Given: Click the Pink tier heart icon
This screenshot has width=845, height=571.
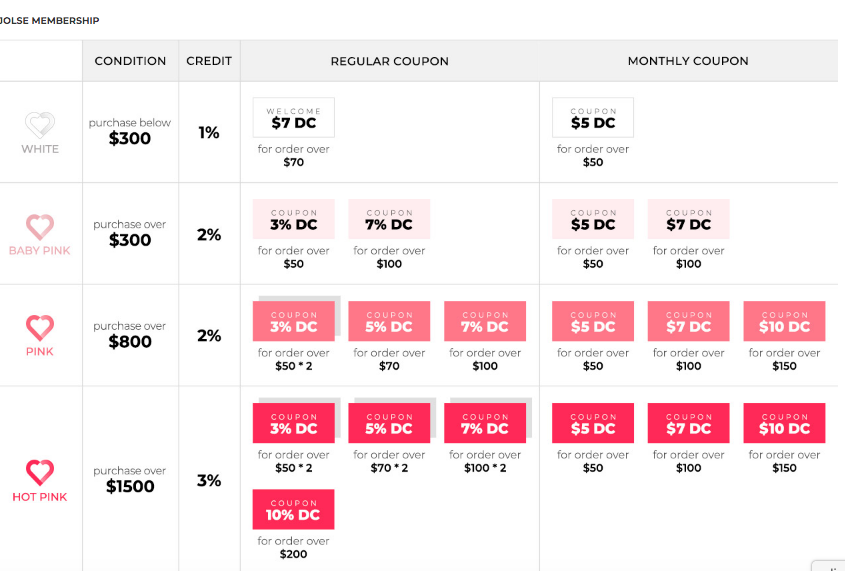Looking at the screenshot, I should point(40,328).
